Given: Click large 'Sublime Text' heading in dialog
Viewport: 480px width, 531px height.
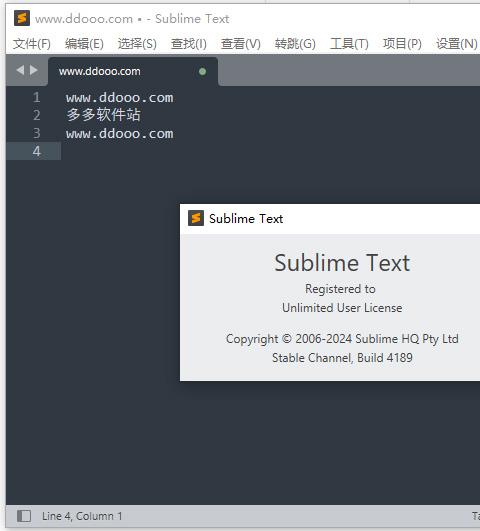Looking at the screenshot, I should click(x=342, y=263).
